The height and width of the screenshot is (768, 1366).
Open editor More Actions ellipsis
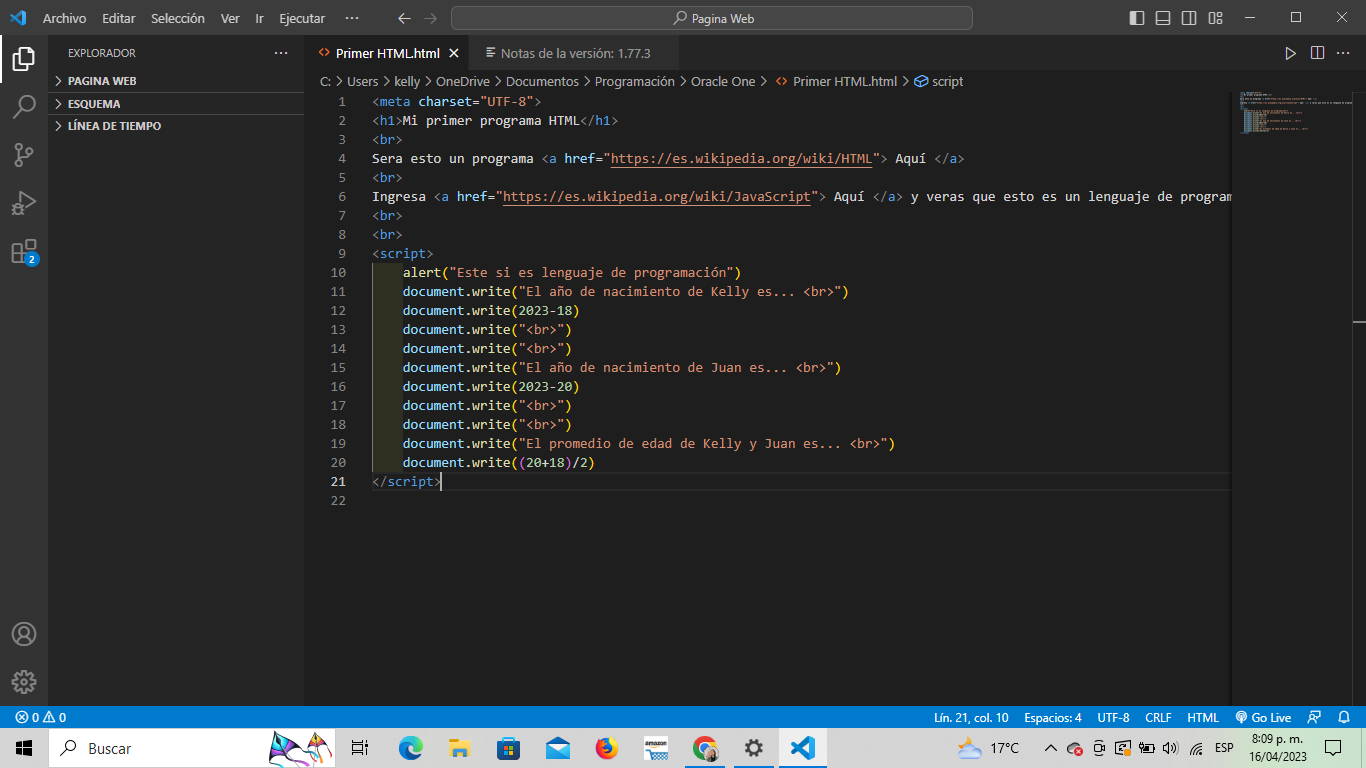click(1344, 53)
